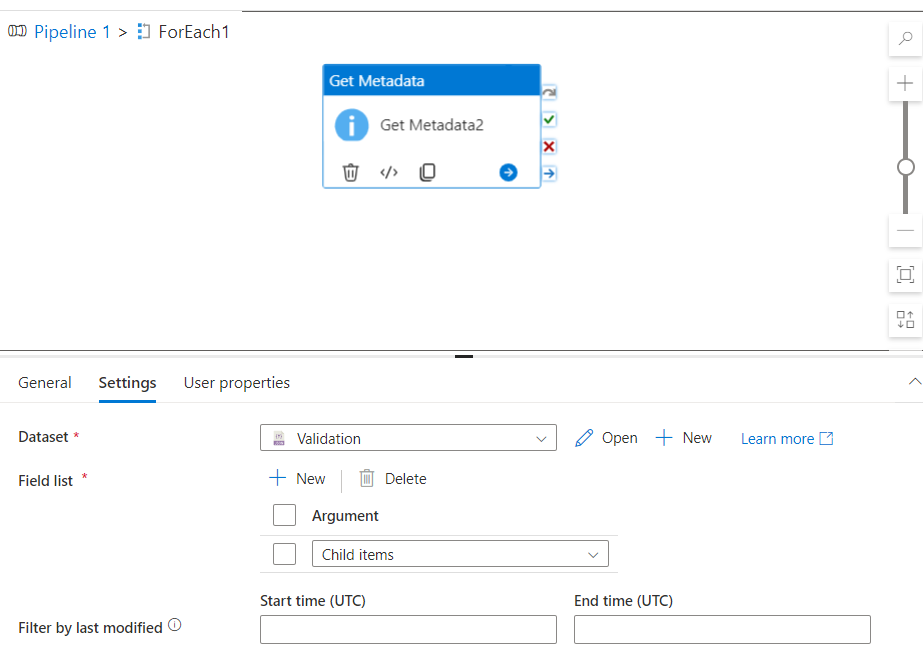Delete the Get Metadata2 activity via trash icon
Image resolution: width=923 pixels, height=662 pixels.
pyautogui.click(x=350, y=172)
